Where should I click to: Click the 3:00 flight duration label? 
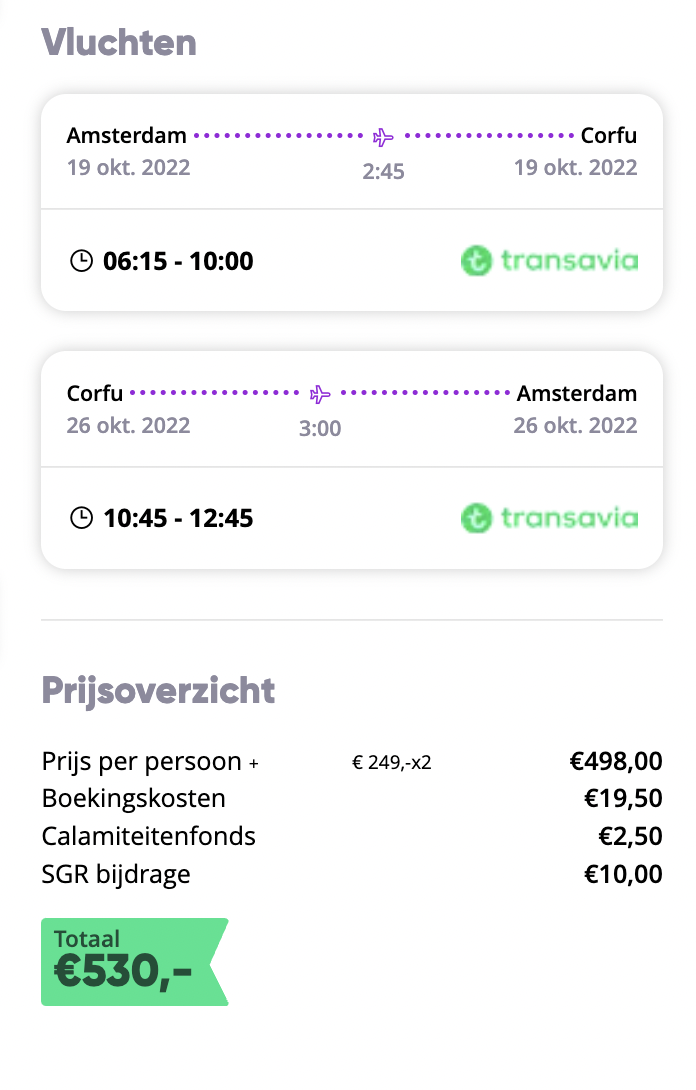click(320, 428)
